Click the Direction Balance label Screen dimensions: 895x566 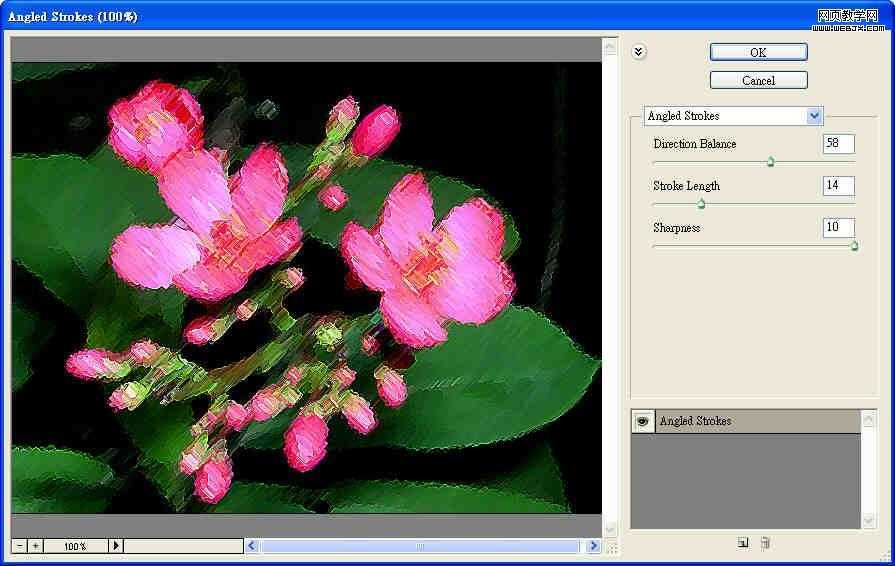point(695,144)
